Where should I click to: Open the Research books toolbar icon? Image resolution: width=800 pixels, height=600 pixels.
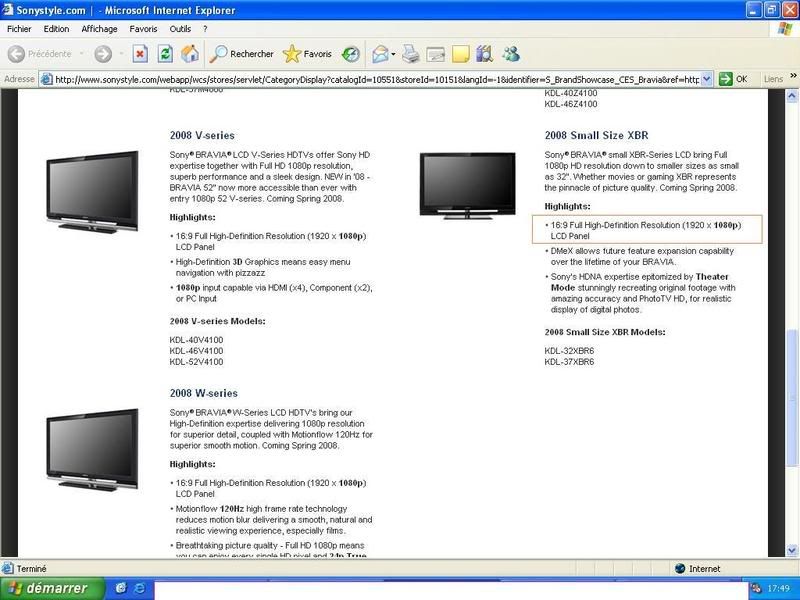point(484,54)
